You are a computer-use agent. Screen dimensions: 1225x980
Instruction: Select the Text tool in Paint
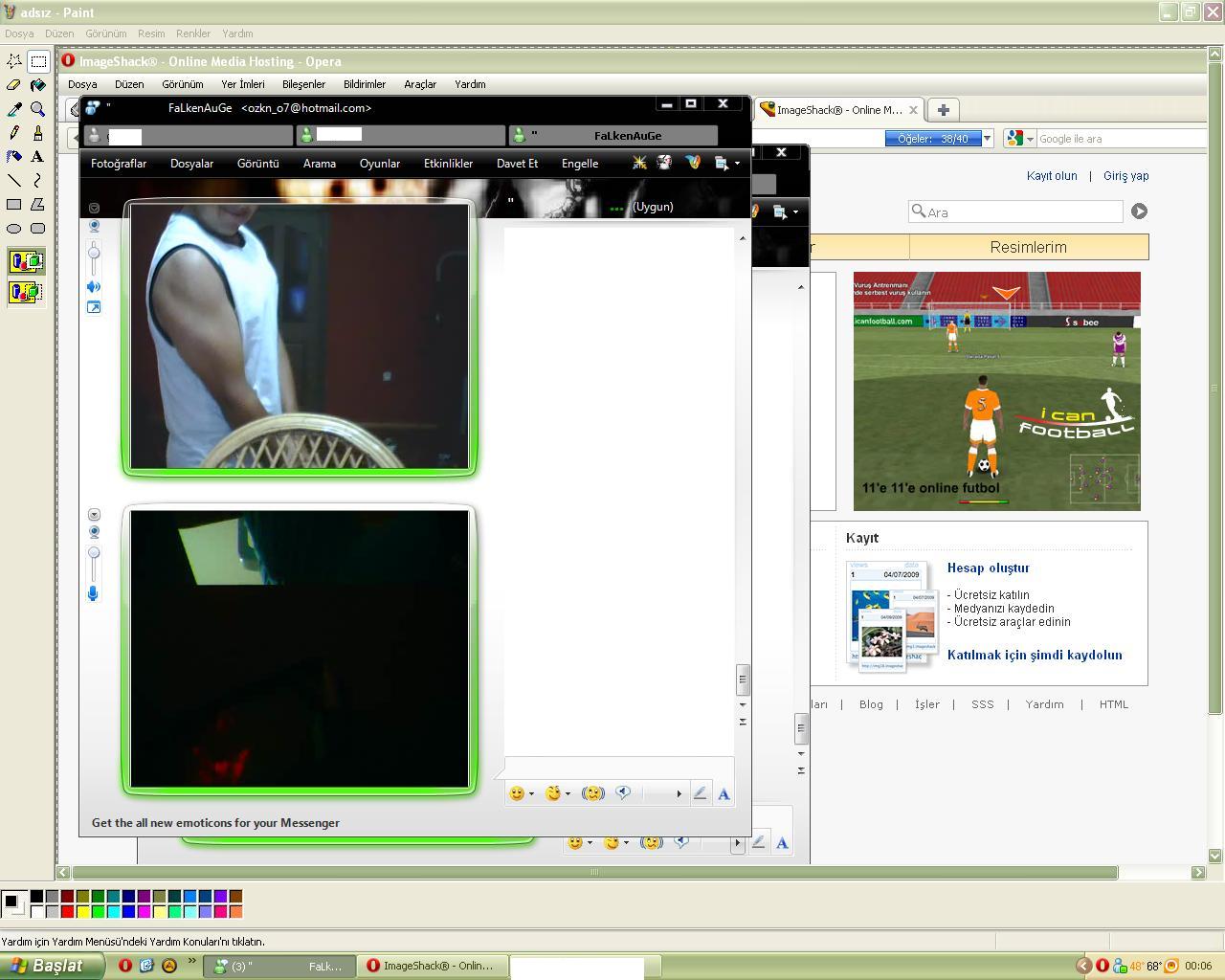click(x=38, y=156)
